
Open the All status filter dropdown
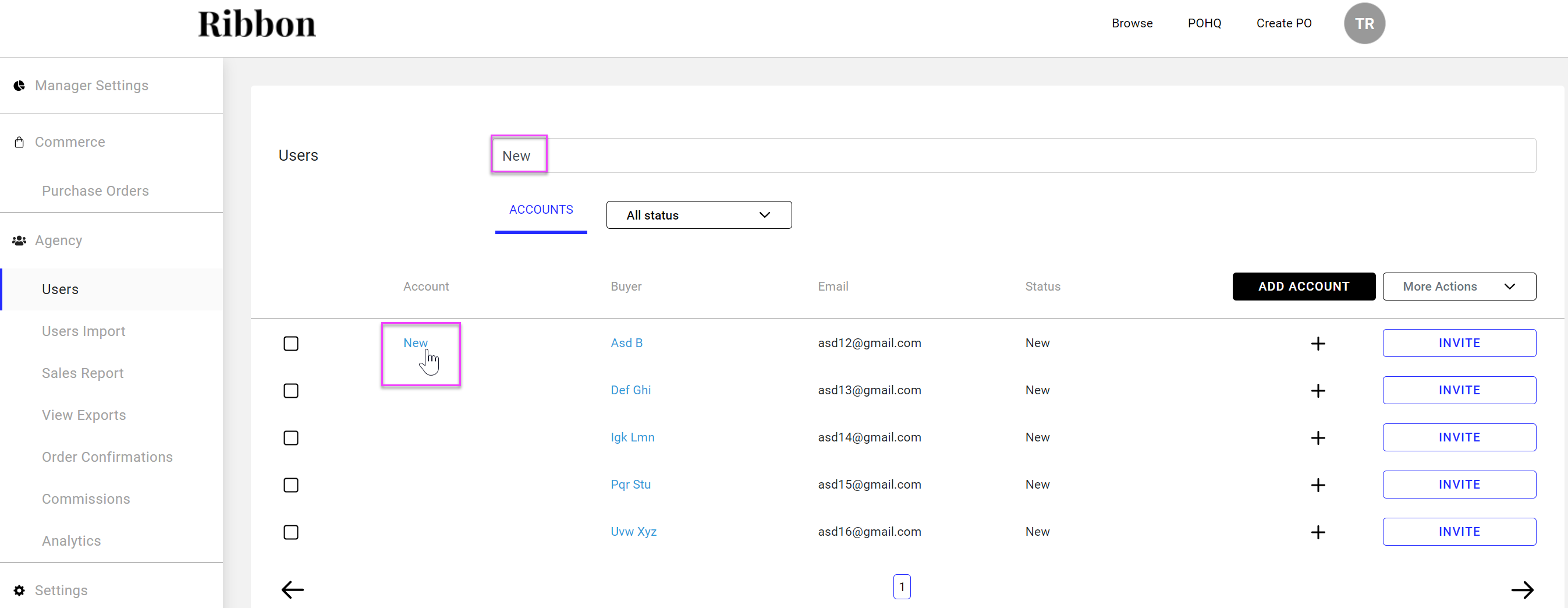(698, 215)
